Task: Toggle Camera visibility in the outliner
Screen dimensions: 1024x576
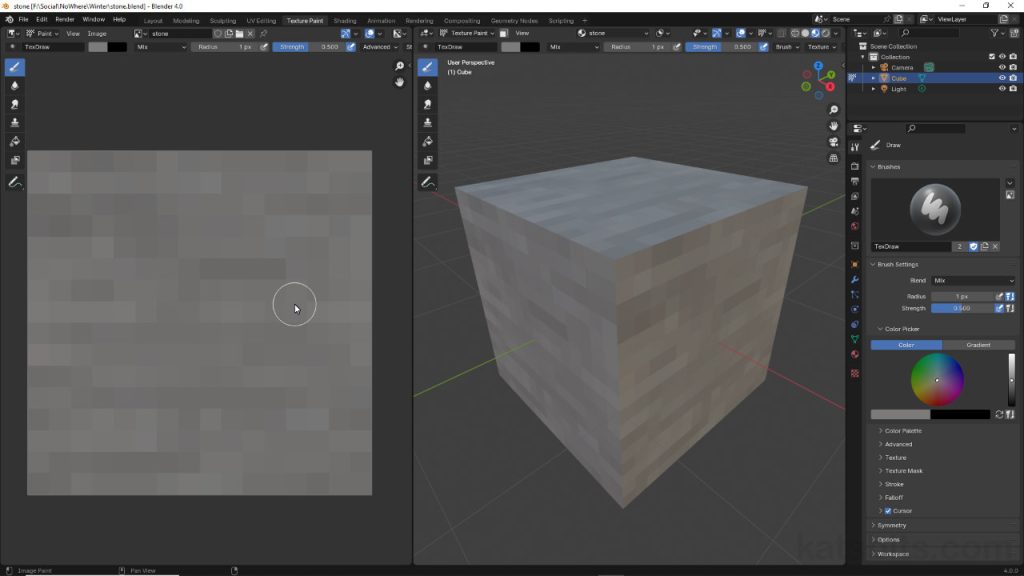Action: 1003,67
